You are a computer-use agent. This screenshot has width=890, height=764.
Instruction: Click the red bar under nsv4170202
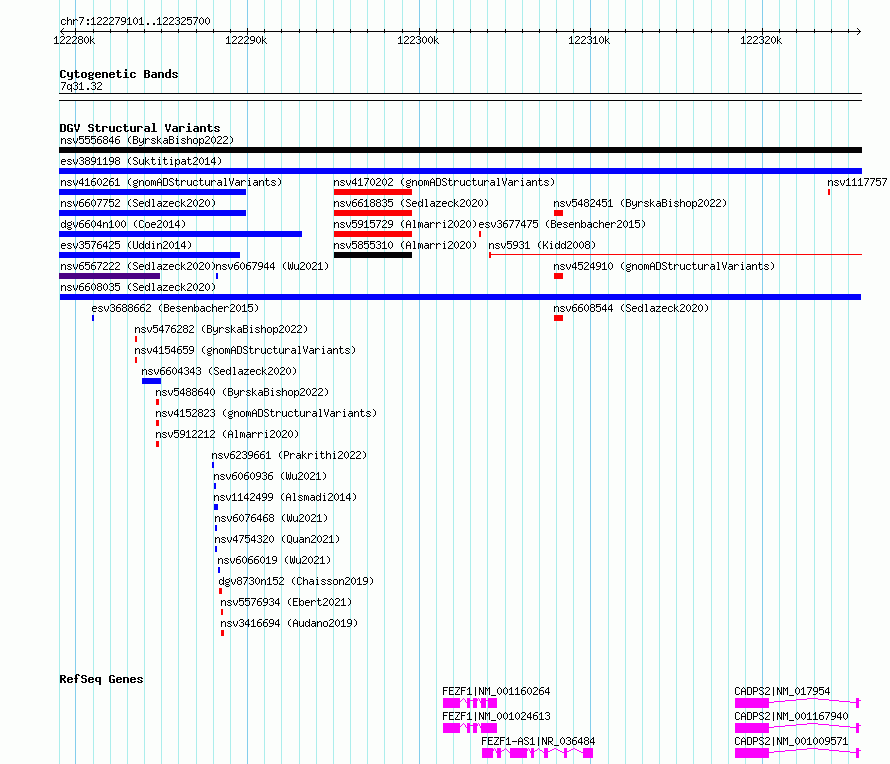[373, 192]
